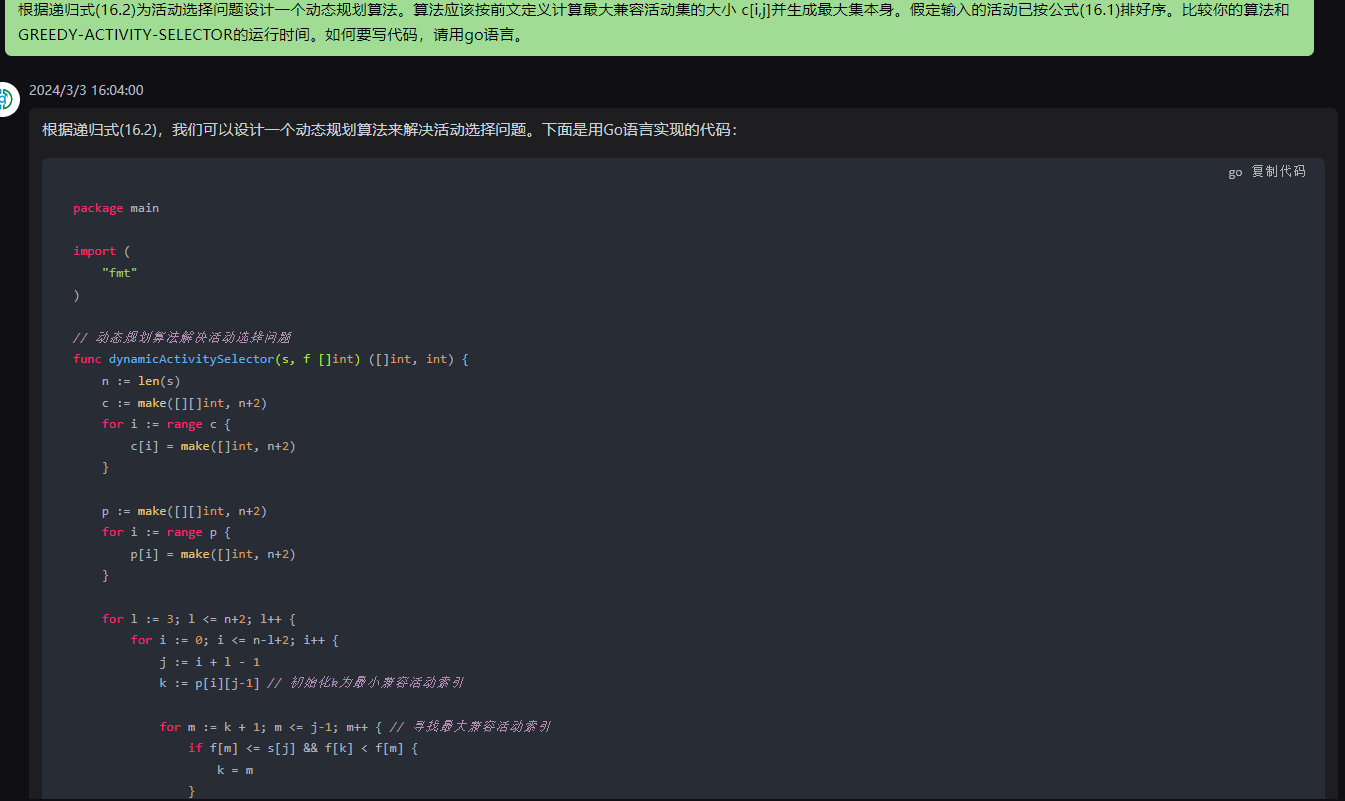
Task: Click the line c[i] = make([]int, n+2)
Action: 213,446
